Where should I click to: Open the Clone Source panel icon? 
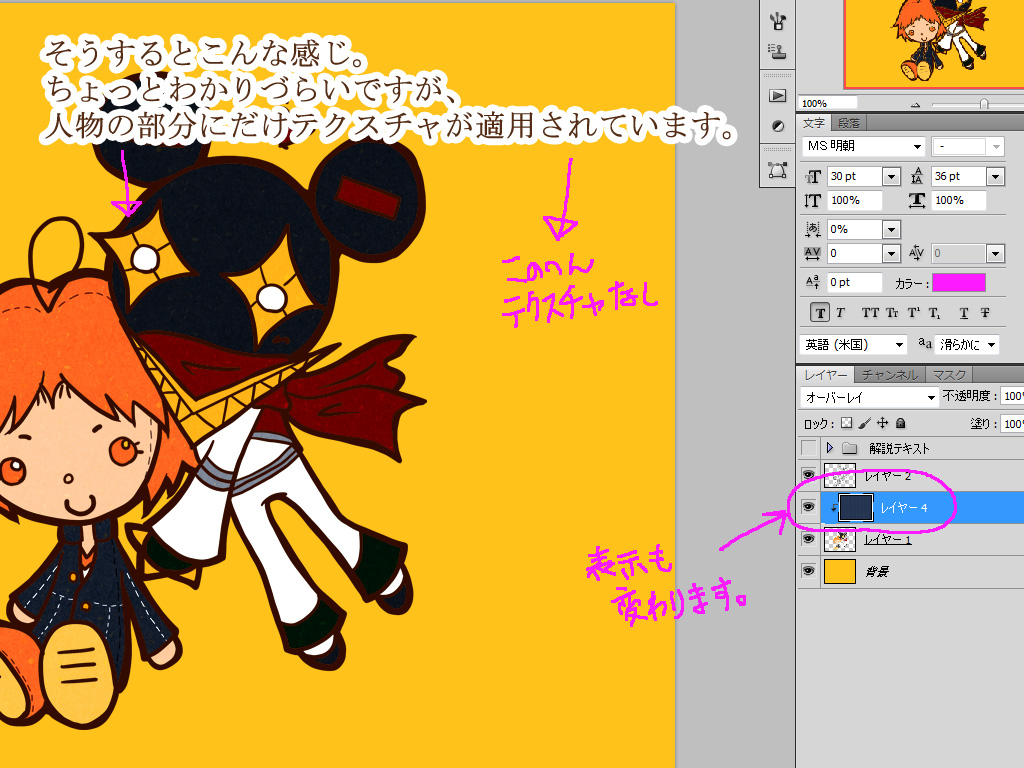click(777, 49)
